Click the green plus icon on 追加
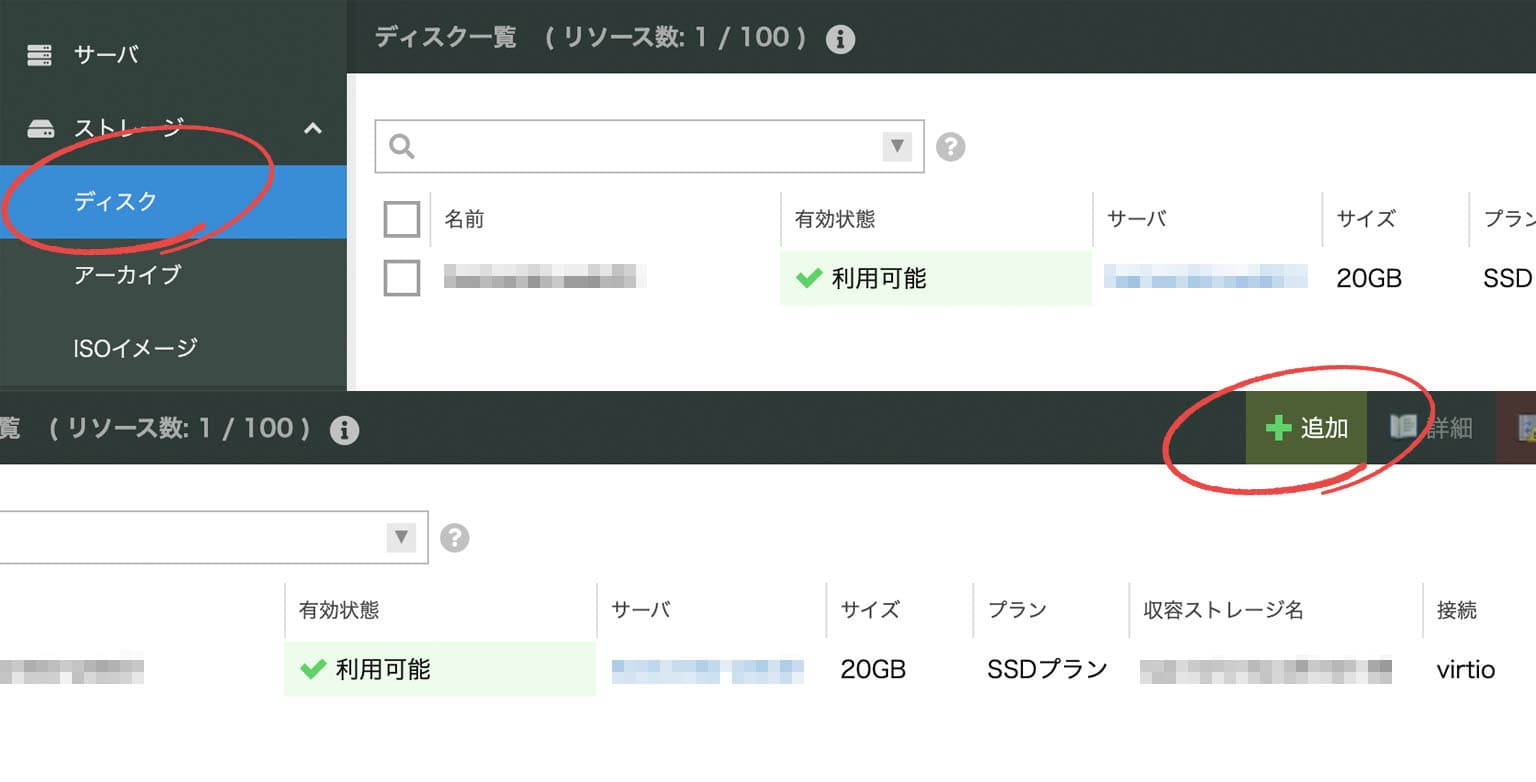 [x=1278, y=428]
